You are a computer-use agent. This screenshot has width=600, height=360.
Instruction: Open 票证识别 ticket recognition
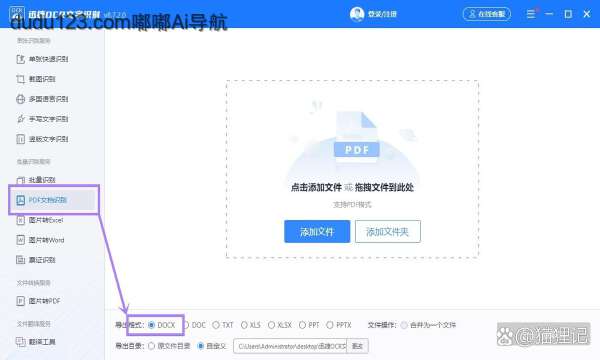pos(36,260)
